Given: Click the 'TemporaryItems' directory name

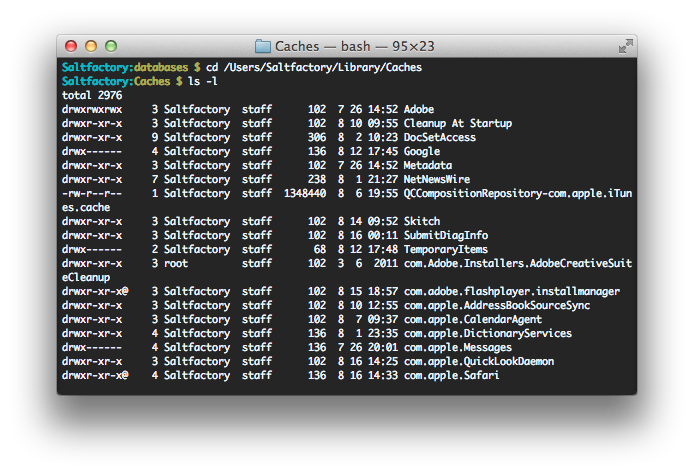Looking at the screenshot, I should click(x=446, y=250).
